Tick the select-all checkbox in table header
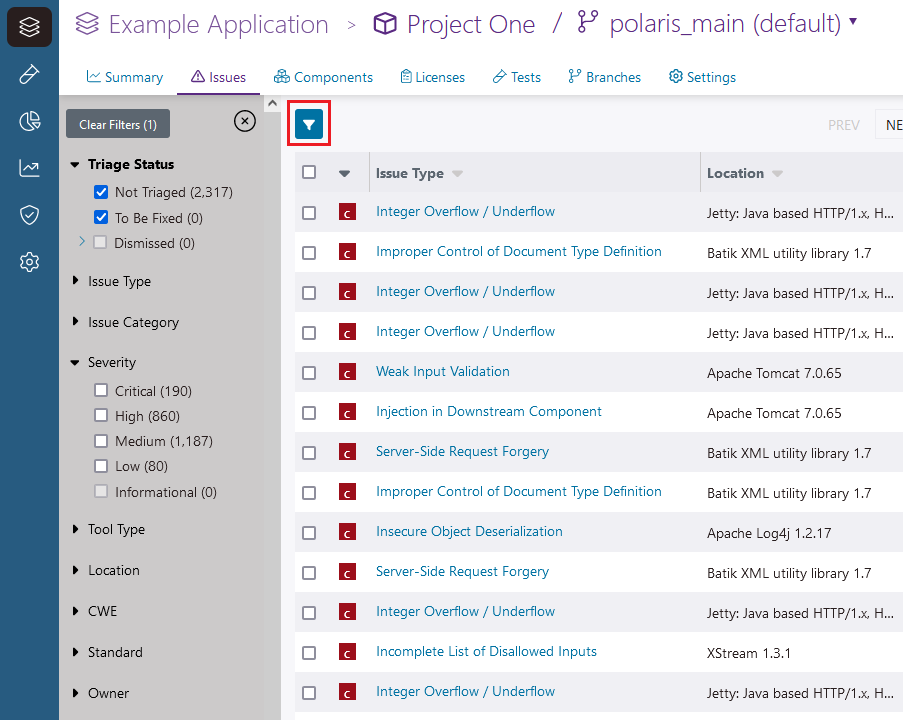The width and height of the screenshot is (903, 720). (x=309, y=172)
